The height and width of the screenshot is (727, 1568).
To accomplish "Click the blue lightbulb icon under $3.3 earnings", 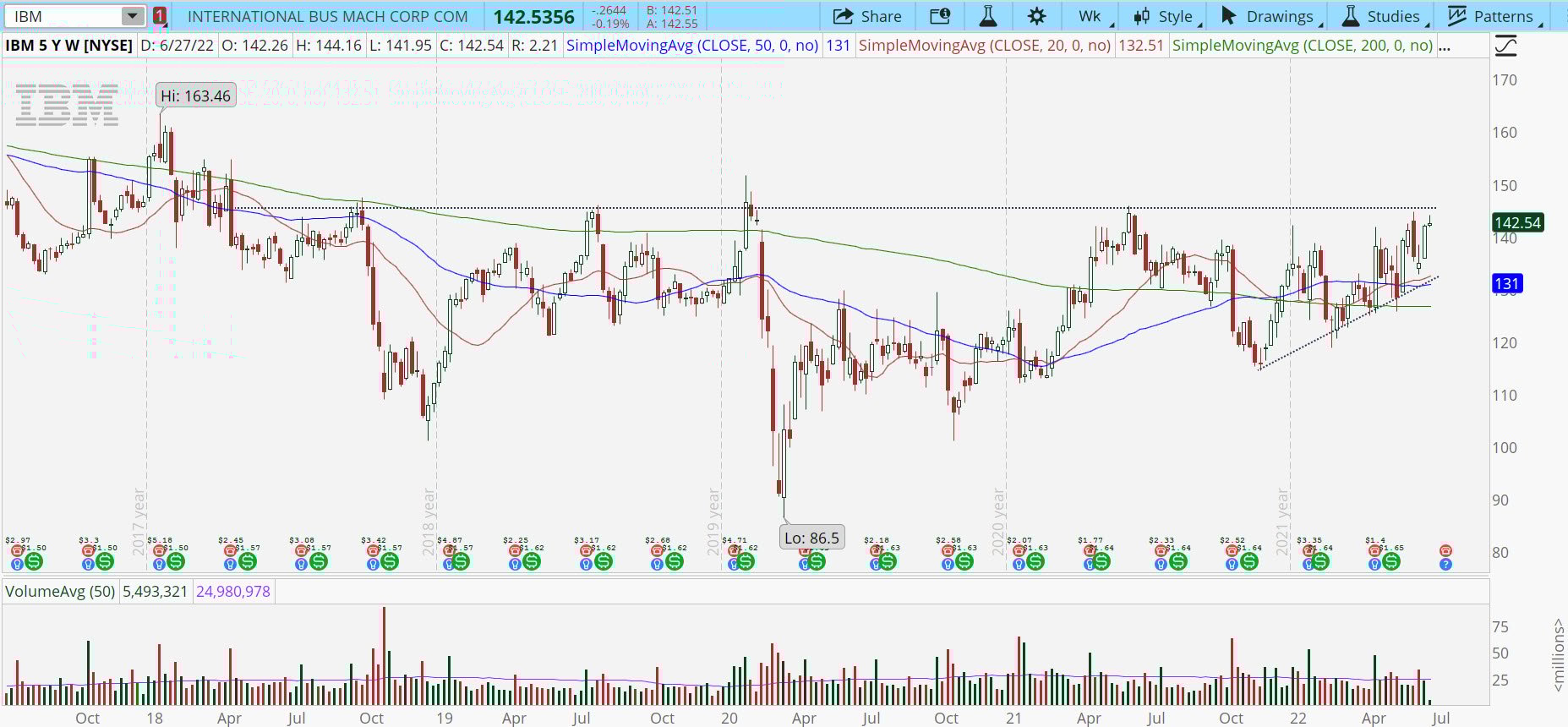I will [x=88, y=564].
